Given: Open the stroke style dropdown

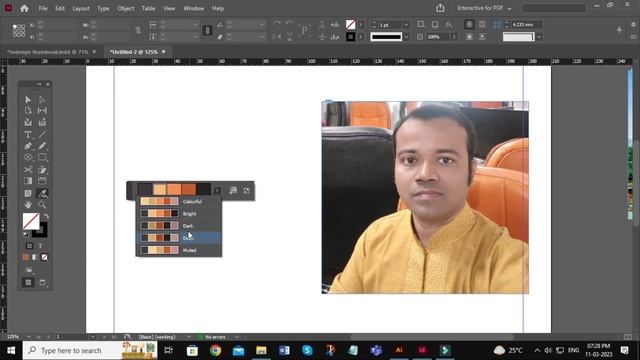Looking at the screenshot, I should pos(406,37).
